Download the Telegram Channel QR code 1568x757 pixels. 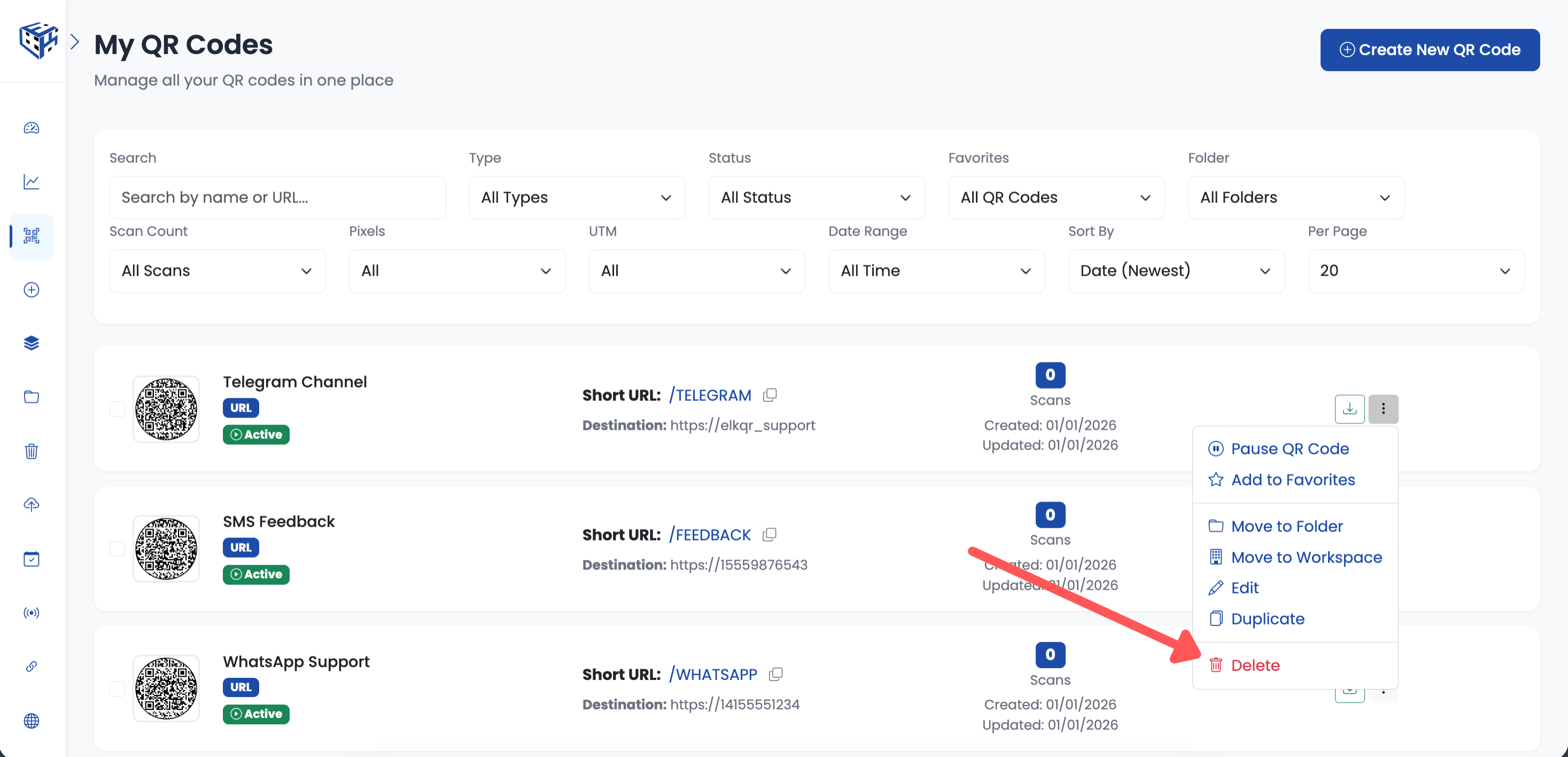click(1349, 408)
